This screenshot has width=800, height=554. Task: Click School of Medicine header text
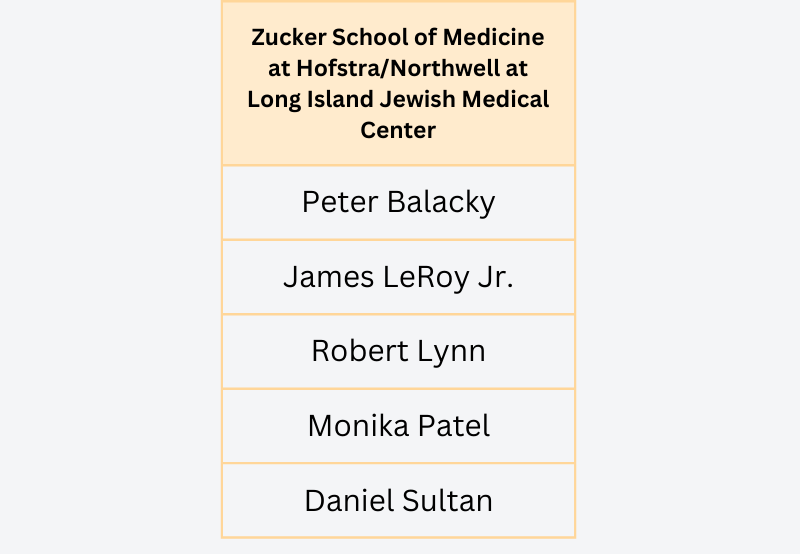438,37
